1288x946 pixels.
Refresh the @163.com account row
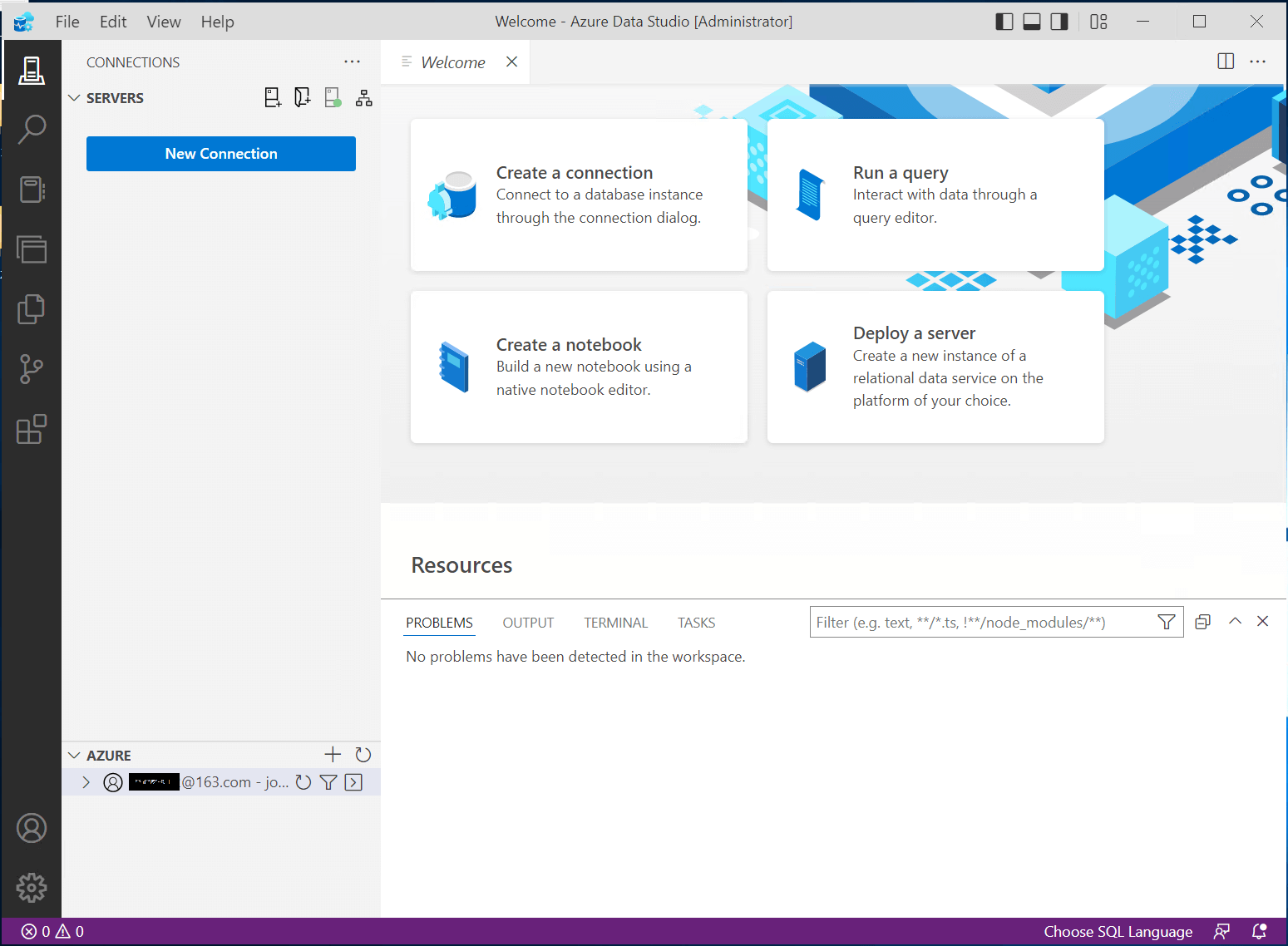303,782
